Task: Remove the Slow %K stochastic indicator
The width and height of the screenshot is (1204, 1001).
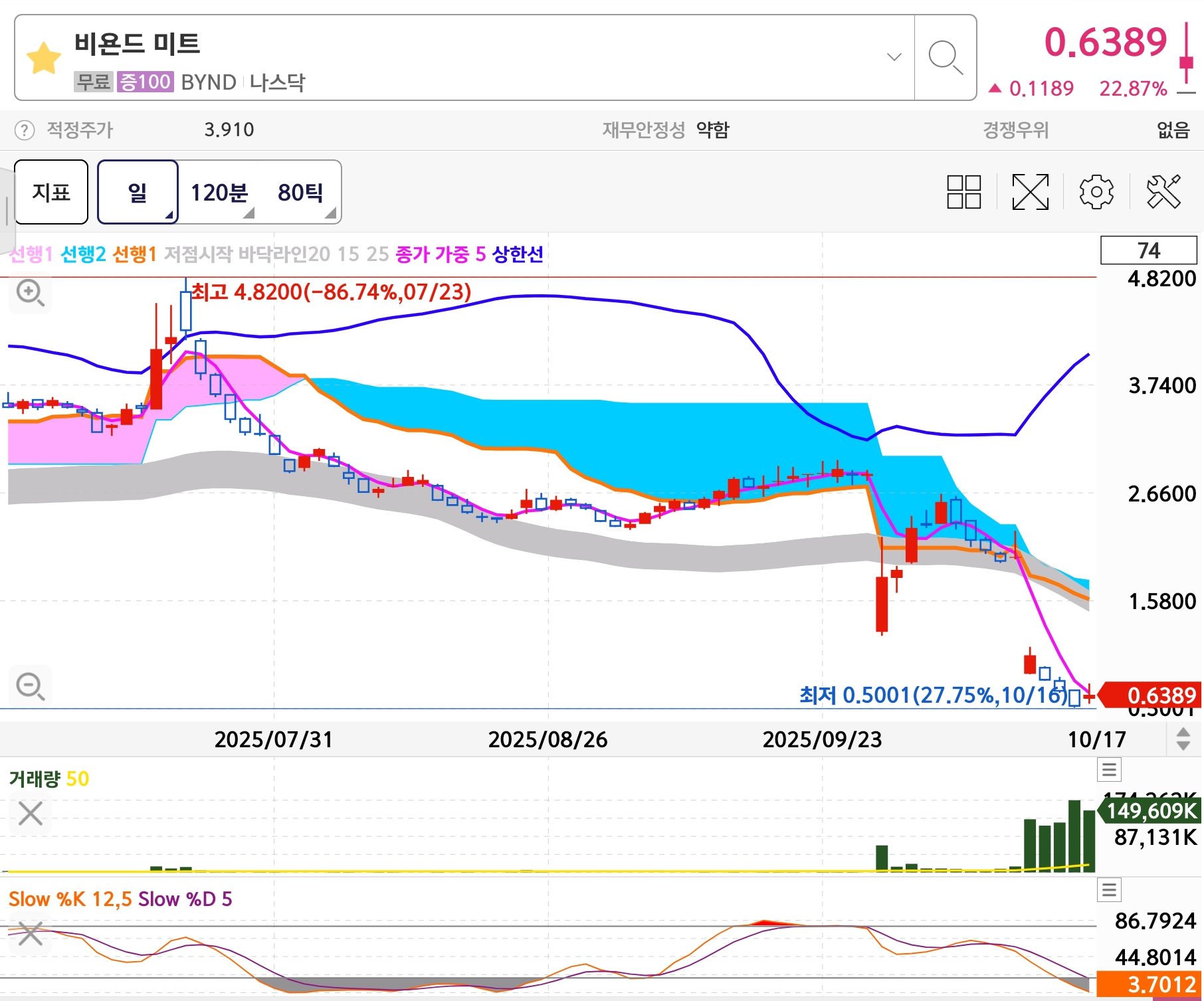Action: (31, 933)
